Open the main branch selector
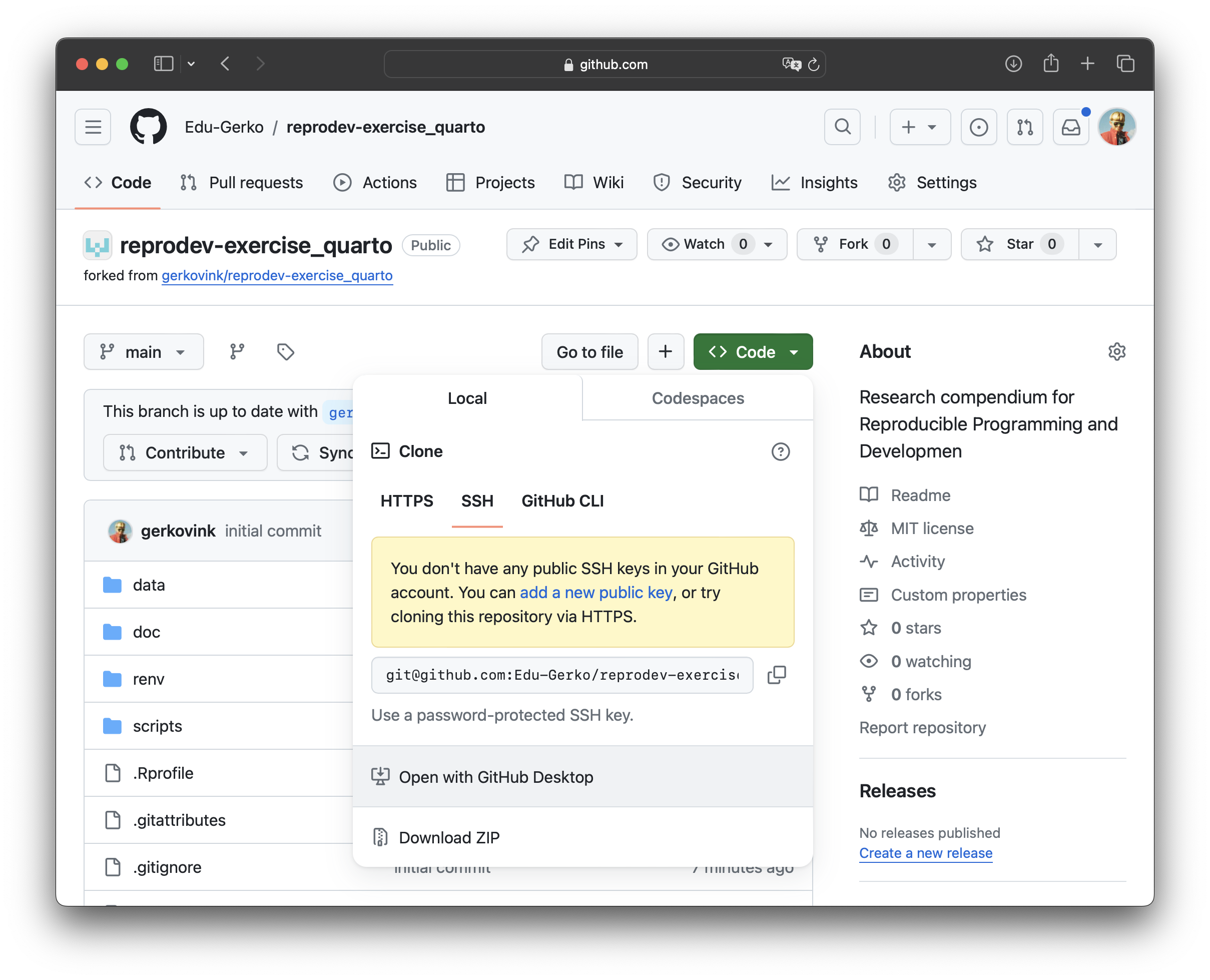This screenshot has width=1210, height=980. click(143, 352)
